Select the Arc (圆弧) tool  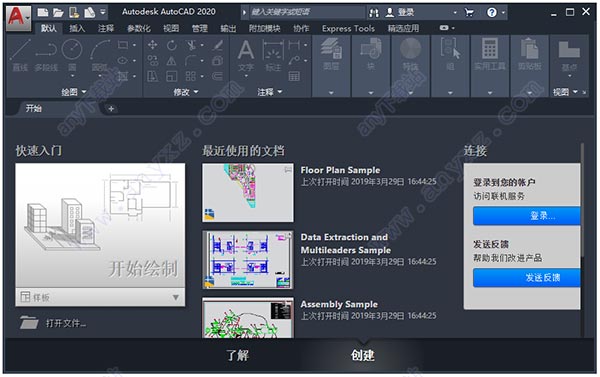pos(100,55)
